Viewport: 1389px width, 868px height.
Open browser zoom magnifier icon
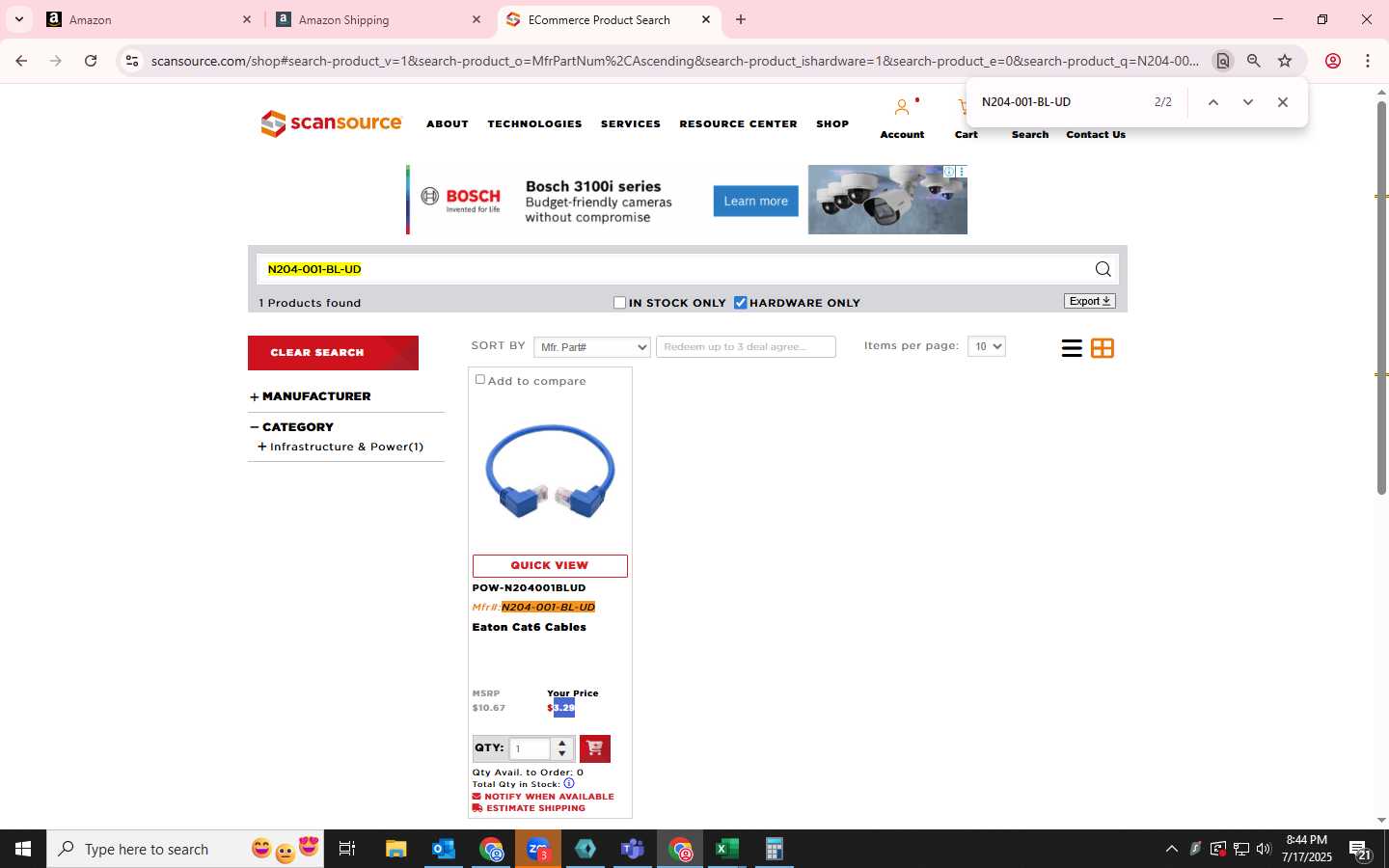[x=1254, y=61]
